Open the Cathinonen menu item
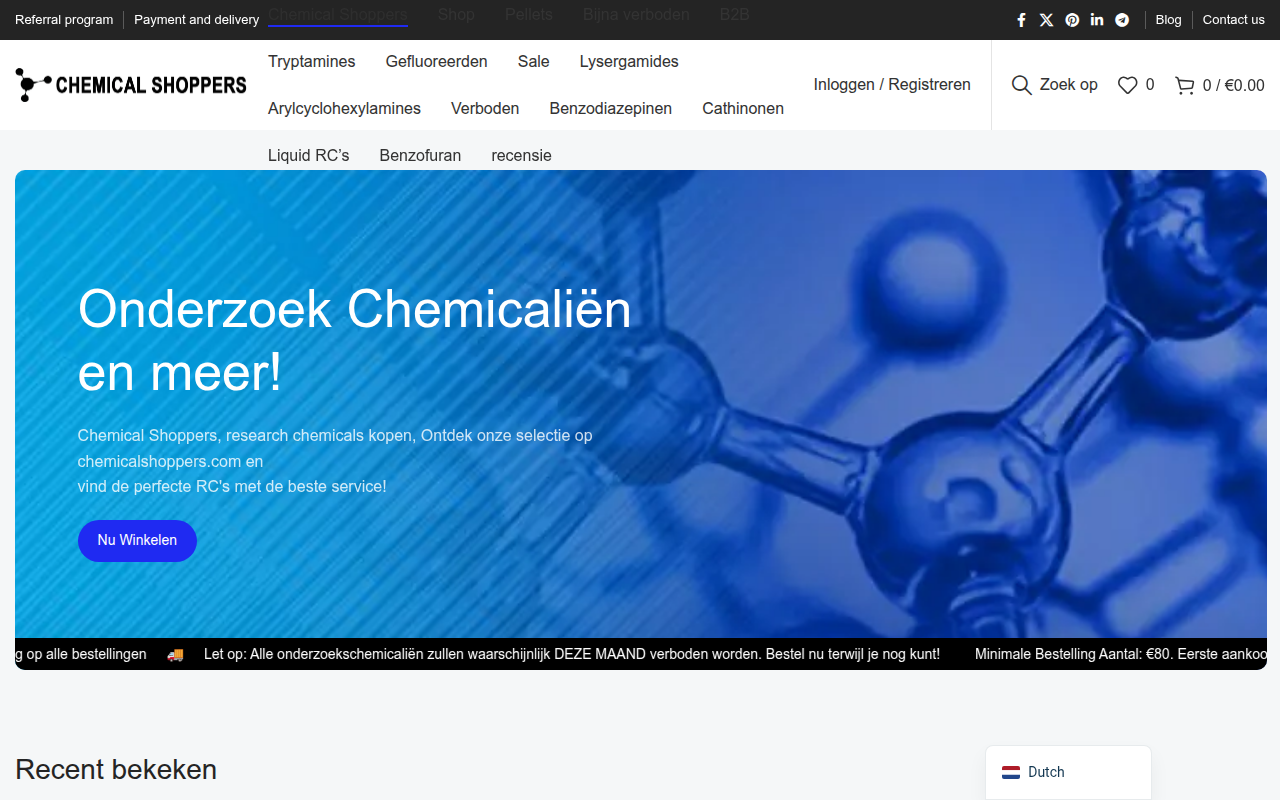Image resolution: width=1280 pixels, height=800 pixels. click(743, 109)
